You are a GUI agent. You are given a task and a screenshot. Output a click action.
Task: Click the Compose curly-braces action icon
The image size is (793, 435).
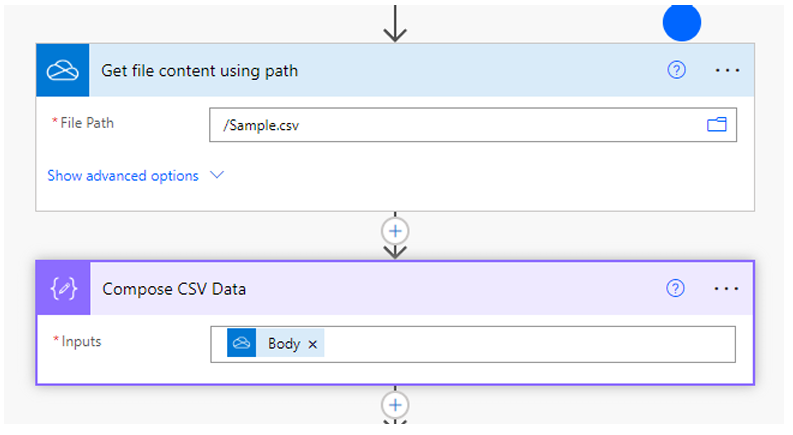pos(64,289)
